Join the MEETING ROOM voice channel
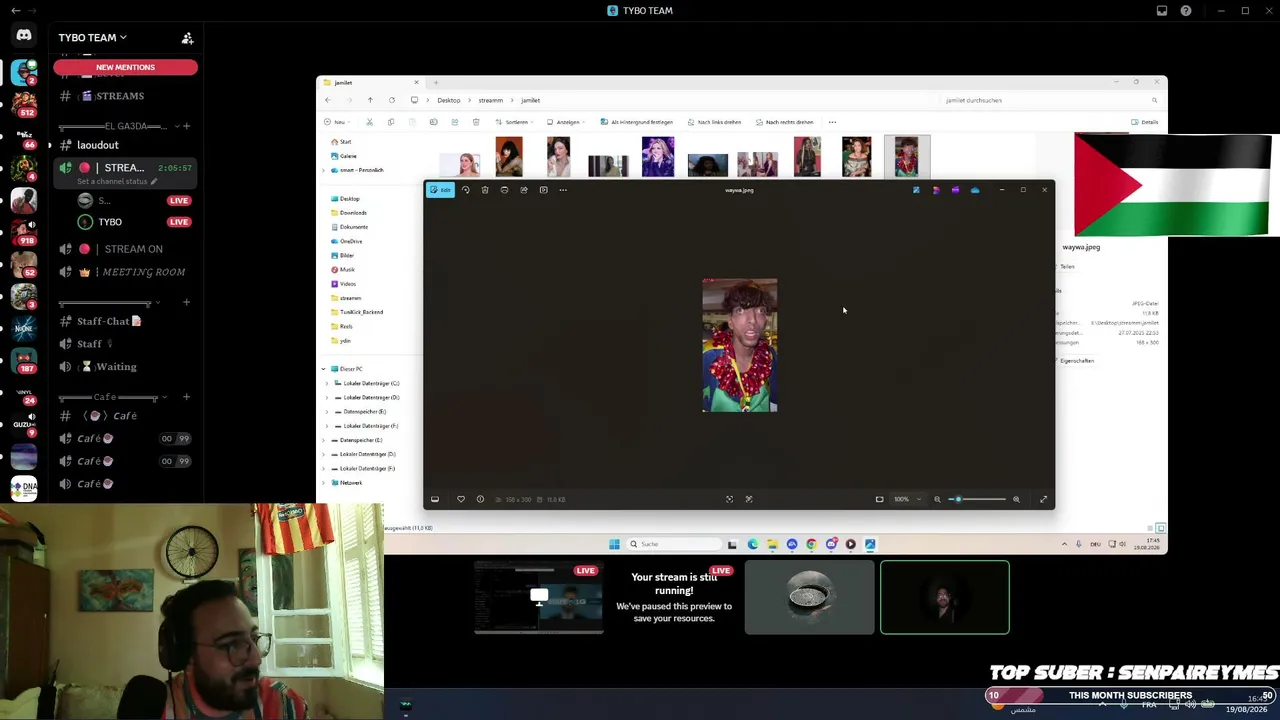1280x720 pixels. point(125,272)
